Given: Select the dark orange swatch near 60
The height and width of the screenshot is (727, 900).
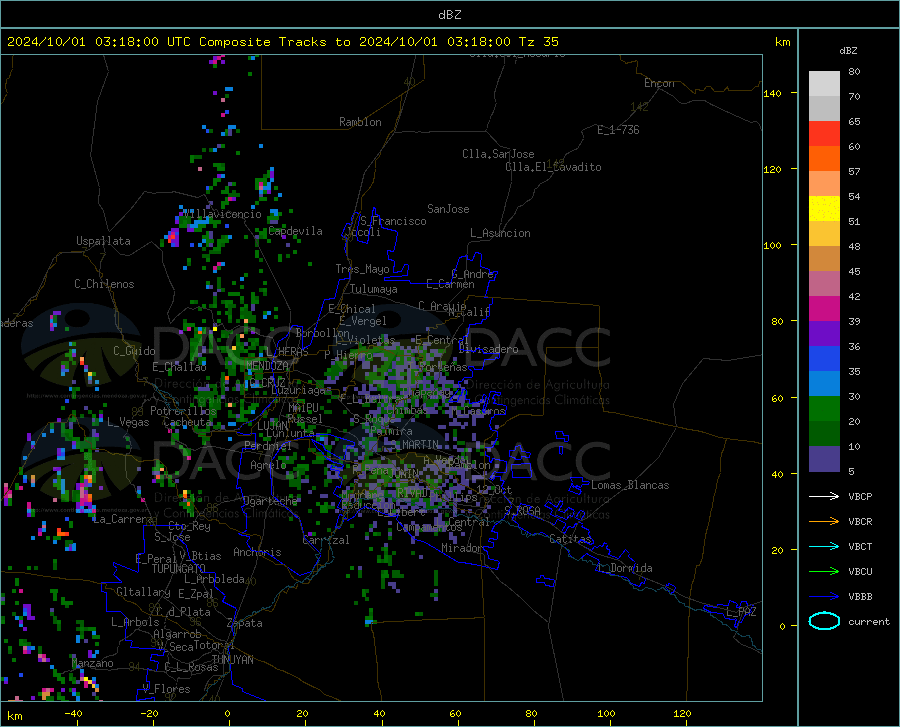Looking at the screenshot, I should [824, 158].
